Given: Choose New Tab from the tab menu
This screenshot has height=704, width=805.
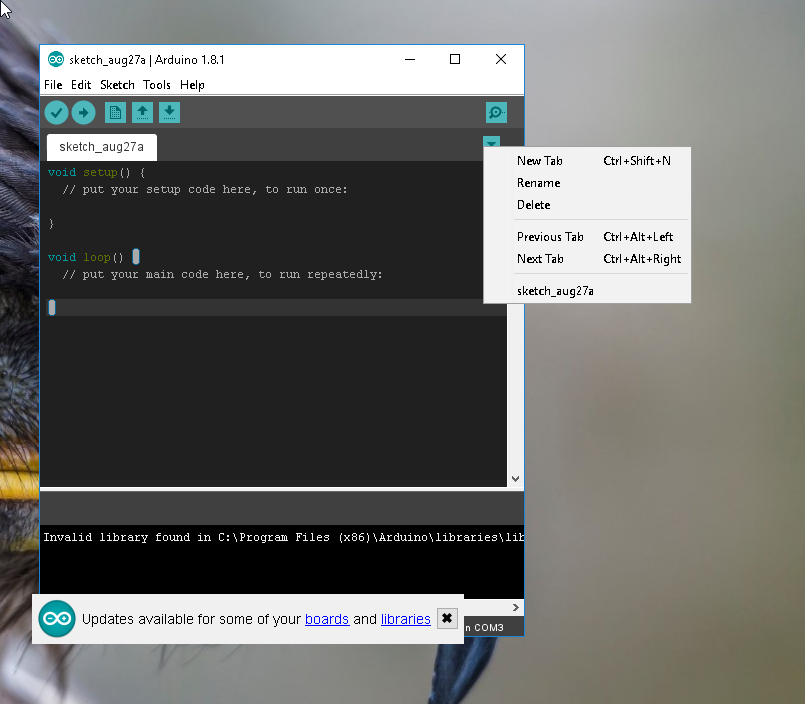Looking at the screenshot, I should coord(587,161).
